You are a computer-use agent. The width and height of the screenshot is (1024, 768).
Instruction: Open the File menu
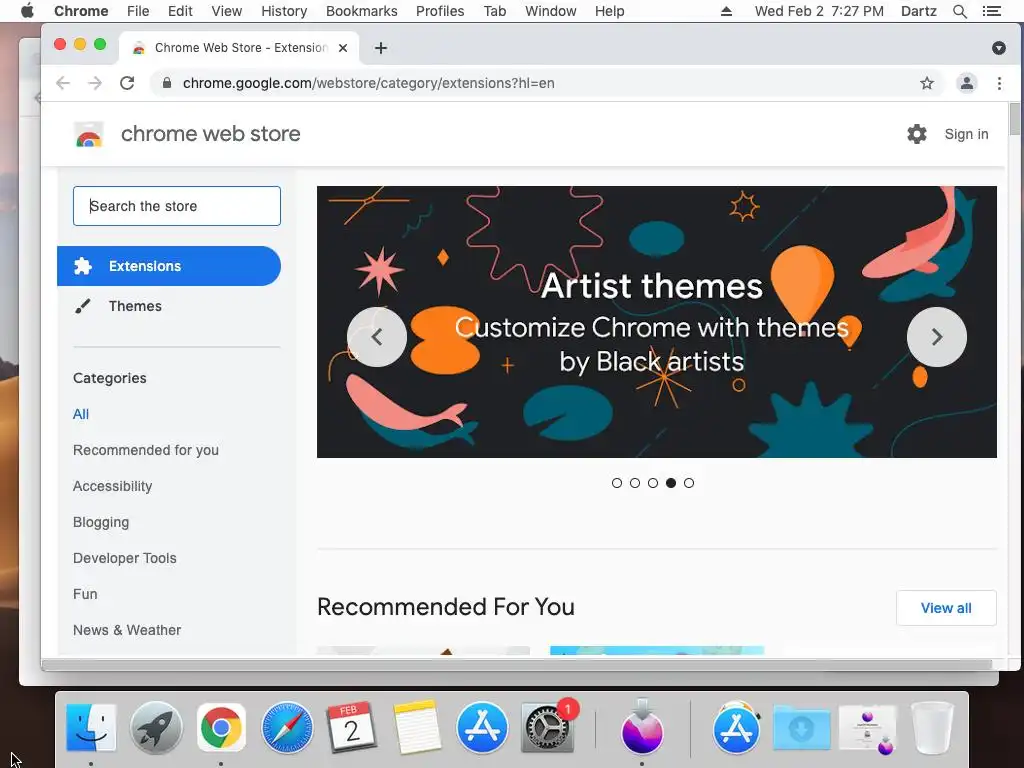pyautogui.click(x=138, y=11)
